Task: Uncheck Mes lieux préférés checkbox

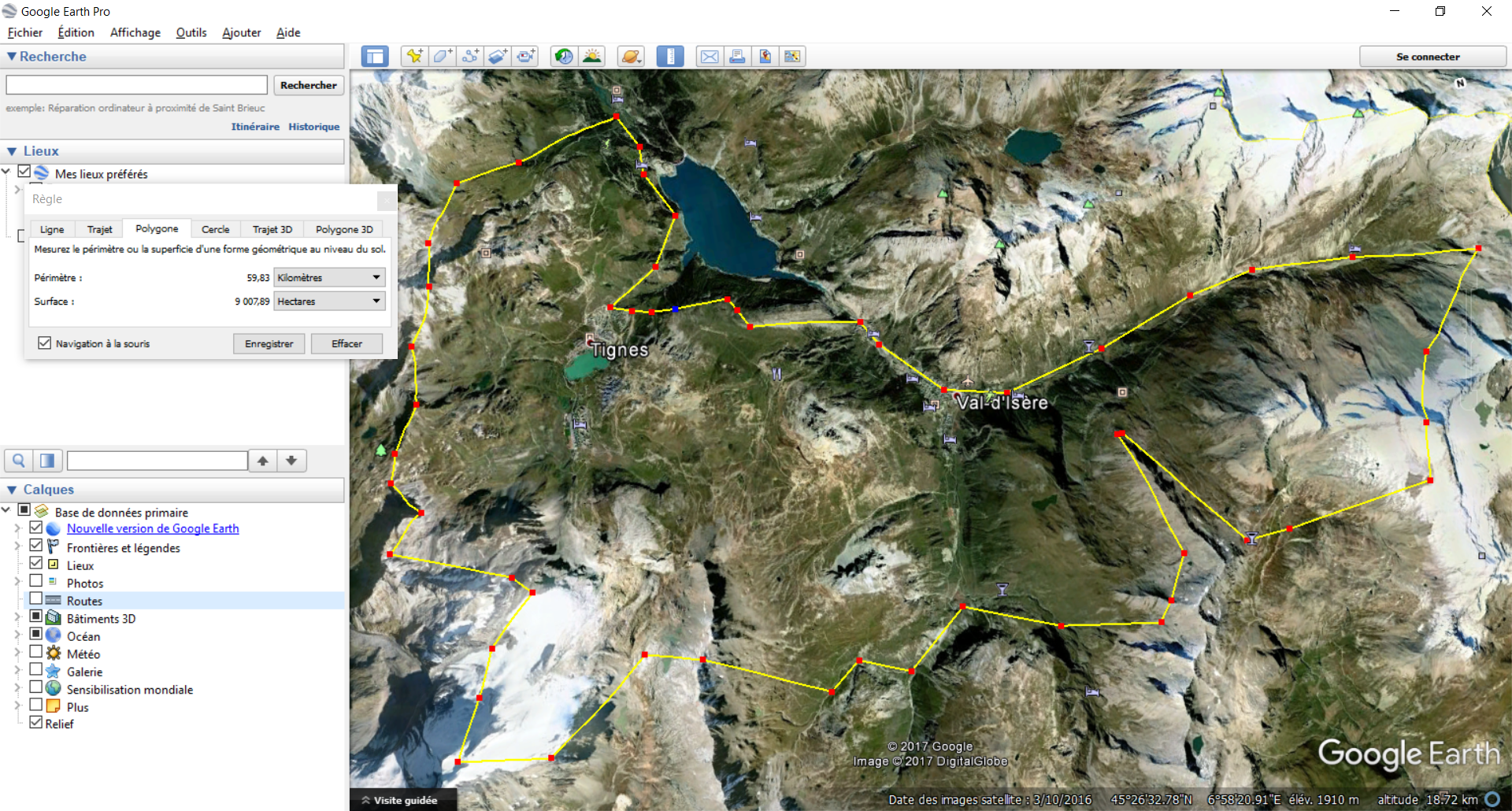Action: pyautogui.click(x=24, y=171)
